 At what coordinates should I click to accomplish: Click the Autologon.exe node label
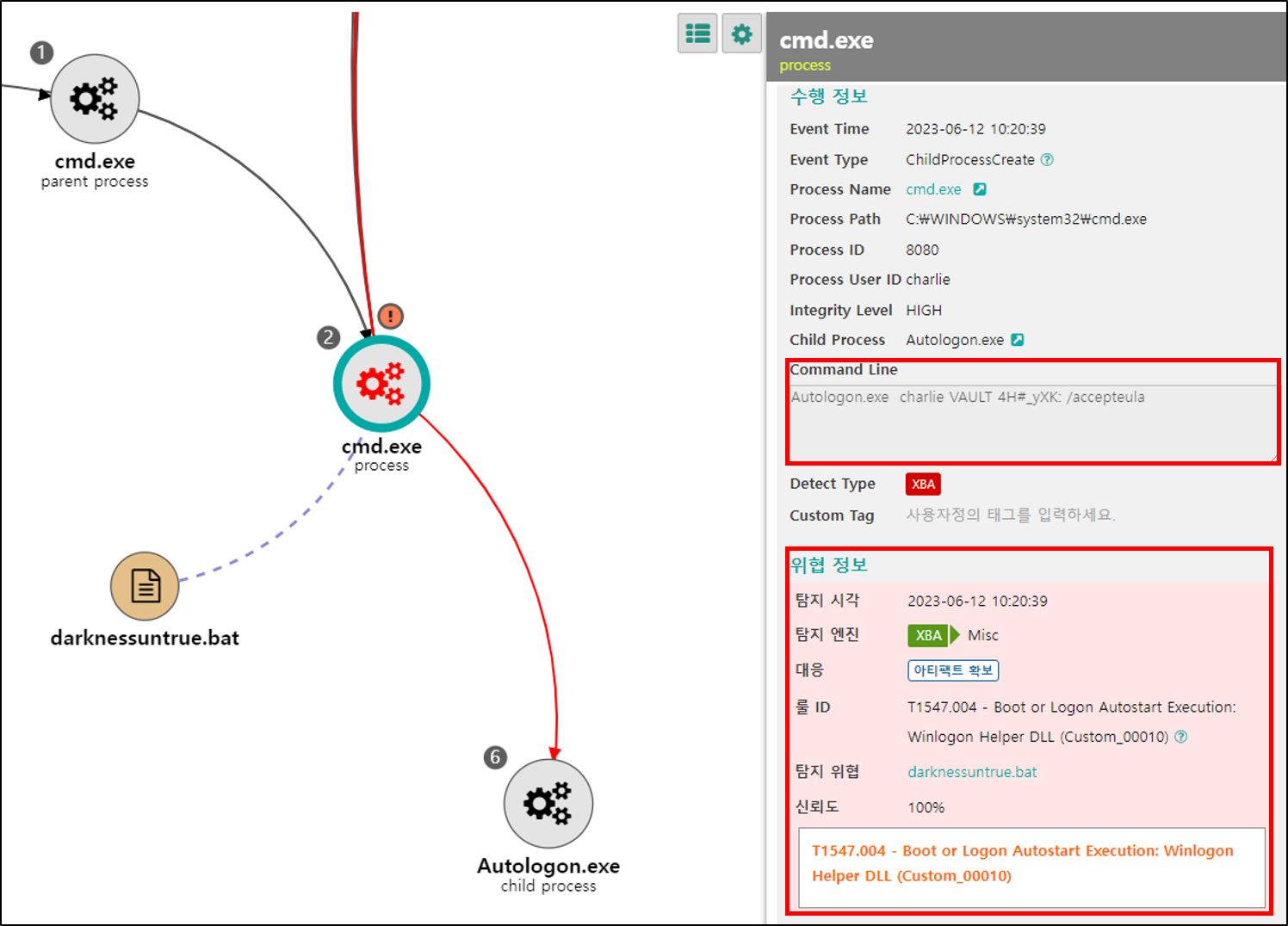click(x=548, y=866)
